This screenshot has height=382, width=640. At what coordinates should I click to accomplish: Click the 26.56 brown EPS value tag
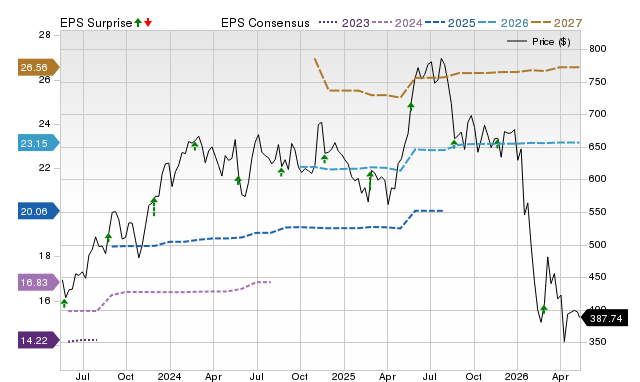[38, 67]
